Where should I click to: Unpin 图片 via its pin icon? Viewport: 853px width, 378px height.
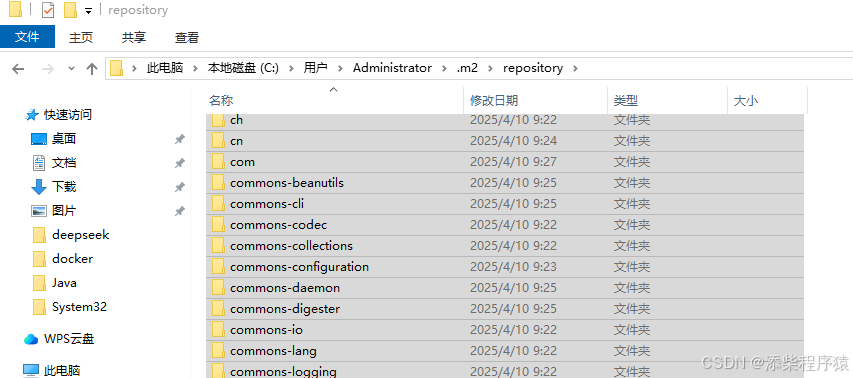pyautogui.click(x=179, y=211)
